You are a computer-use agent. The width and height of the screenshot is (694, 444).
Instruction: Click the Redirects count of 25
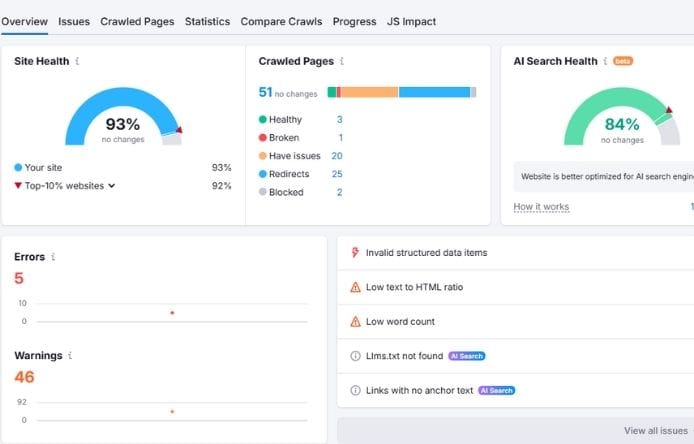coord(337,174)
